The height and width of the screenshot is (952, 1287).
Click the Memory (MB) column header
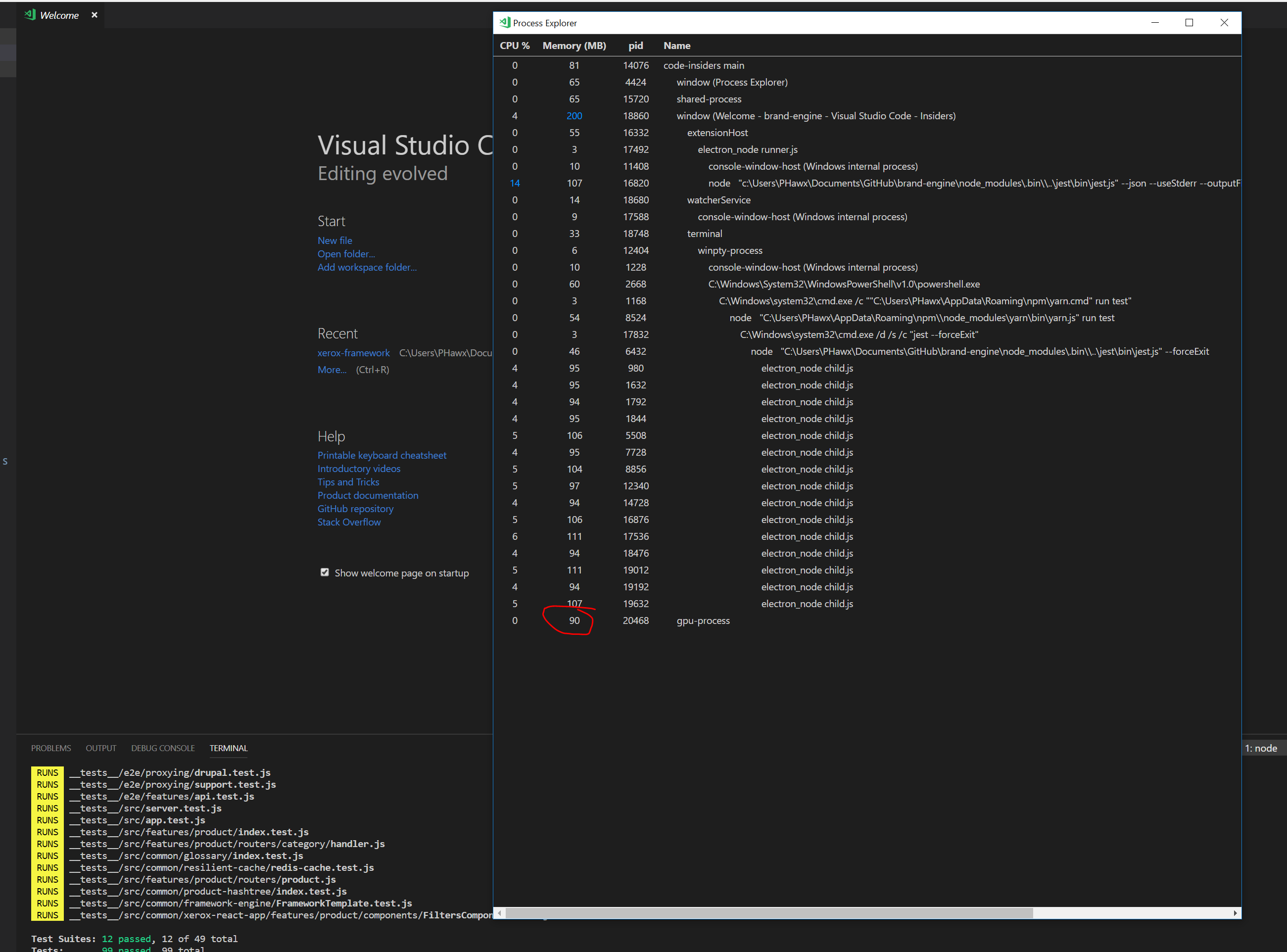tap(574, 46)
